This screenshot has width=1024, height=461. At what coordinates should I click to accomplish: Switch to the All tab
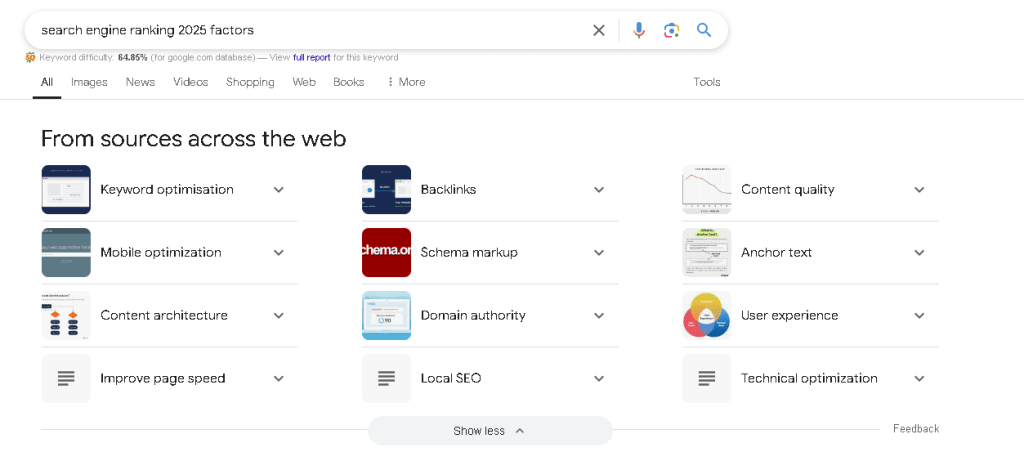click(x=47, y=82)
